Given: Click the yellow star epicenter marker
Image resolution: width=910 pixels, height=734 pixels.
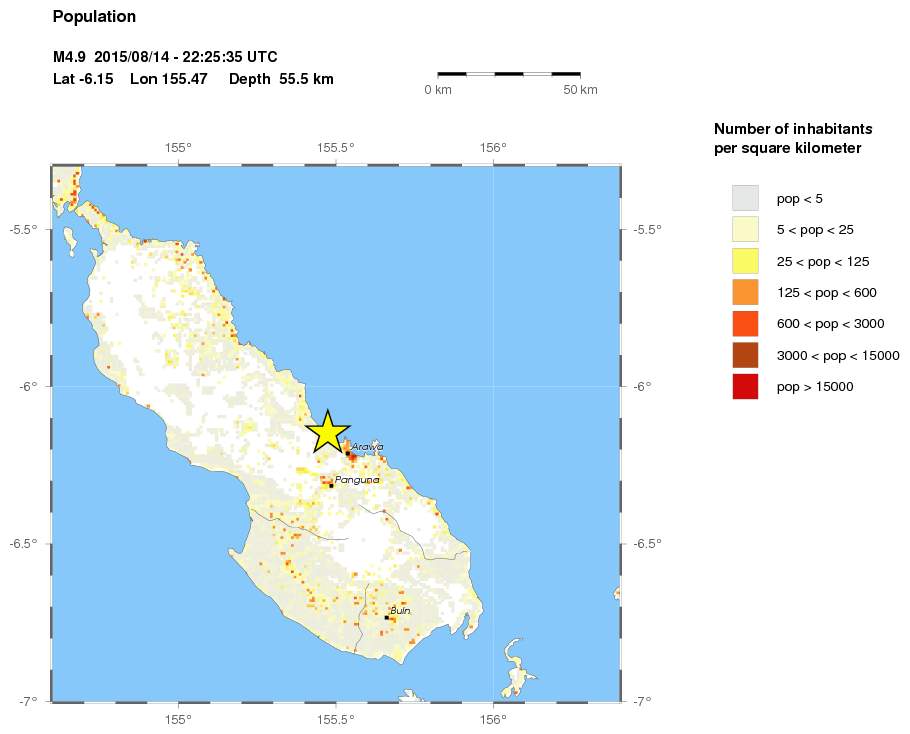Looking at the screenshot, I should tap(327, 433).
